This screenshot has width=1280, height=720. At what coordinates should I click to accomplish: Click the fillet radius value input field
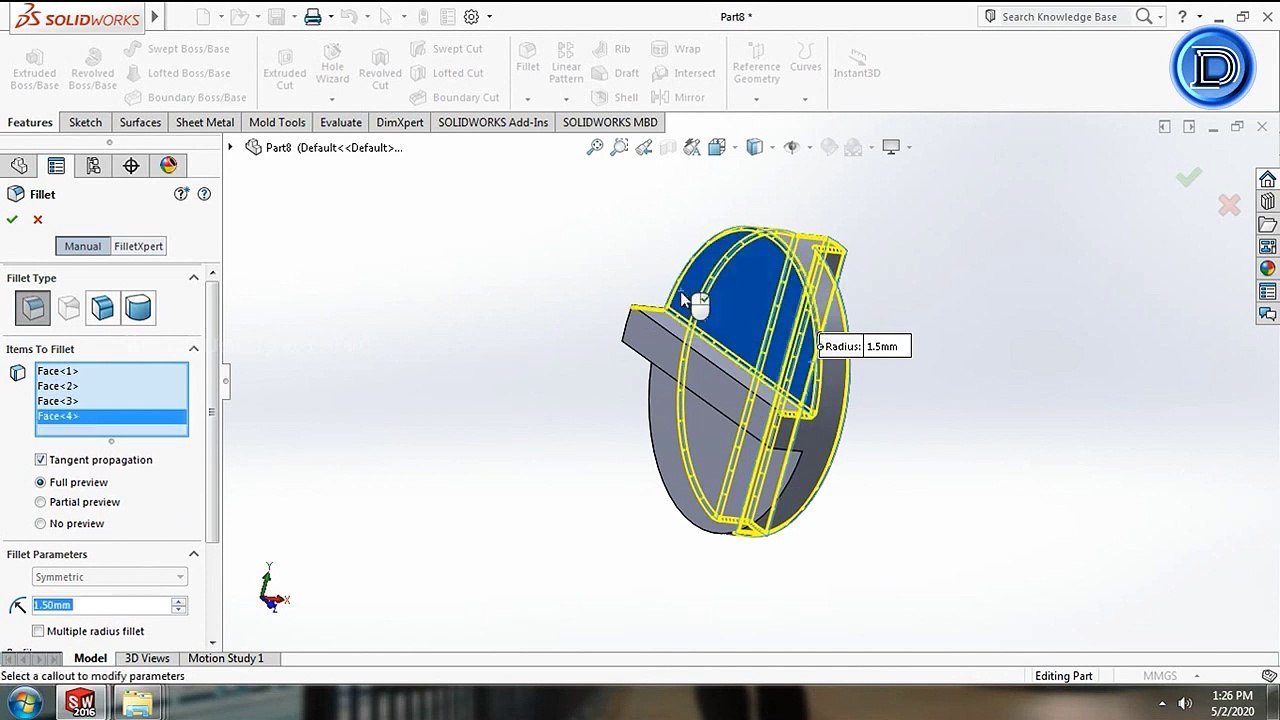coord(101,605)
